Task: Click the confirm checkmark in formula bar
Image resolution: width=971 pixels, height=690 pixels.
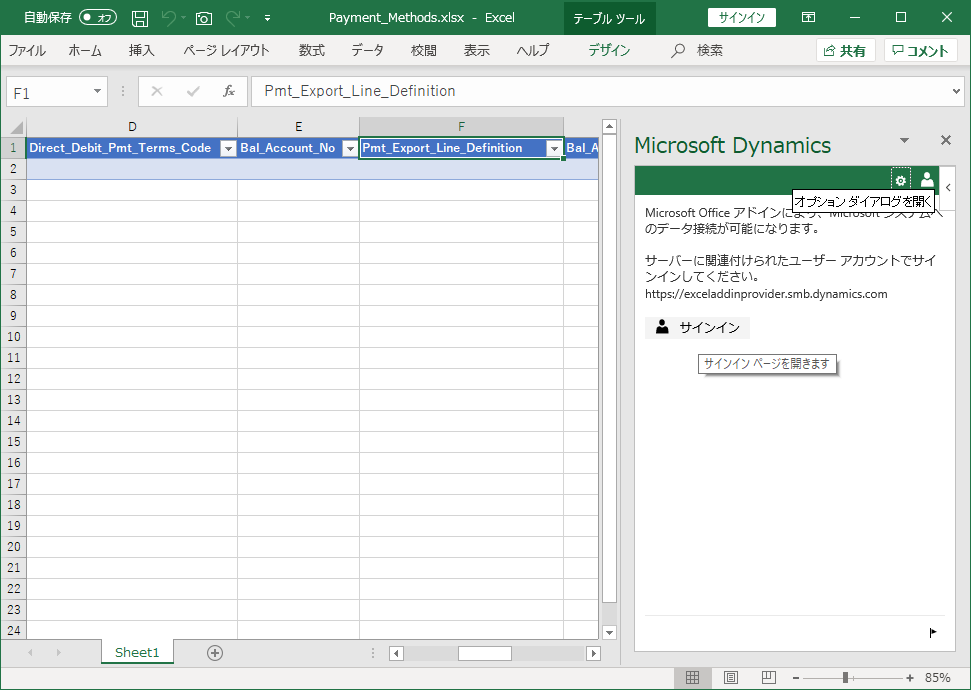Action: coord(193,92)
